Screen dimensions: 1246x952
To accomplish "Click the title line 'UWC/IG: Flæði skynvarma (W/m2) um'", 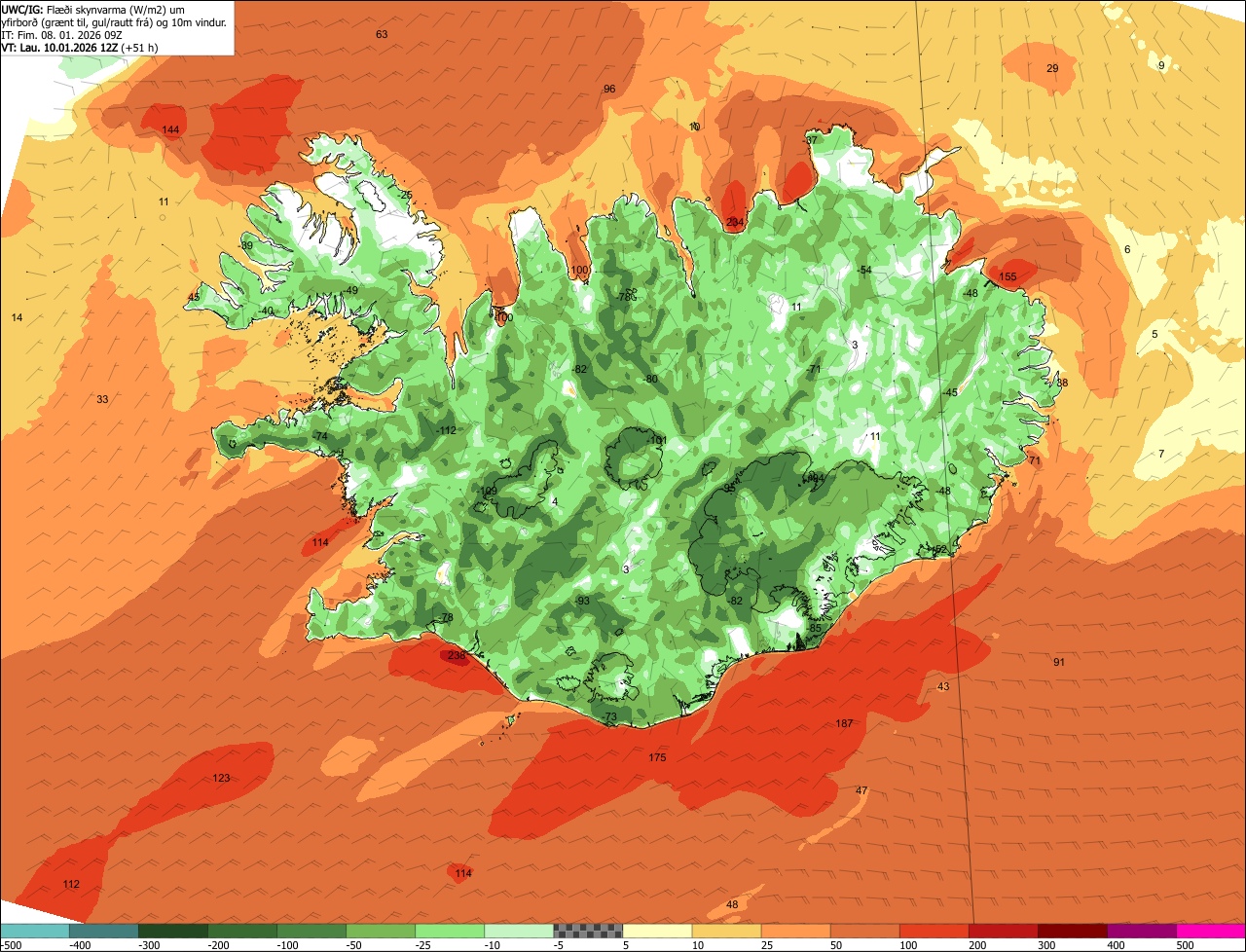I will pos(93,10).
